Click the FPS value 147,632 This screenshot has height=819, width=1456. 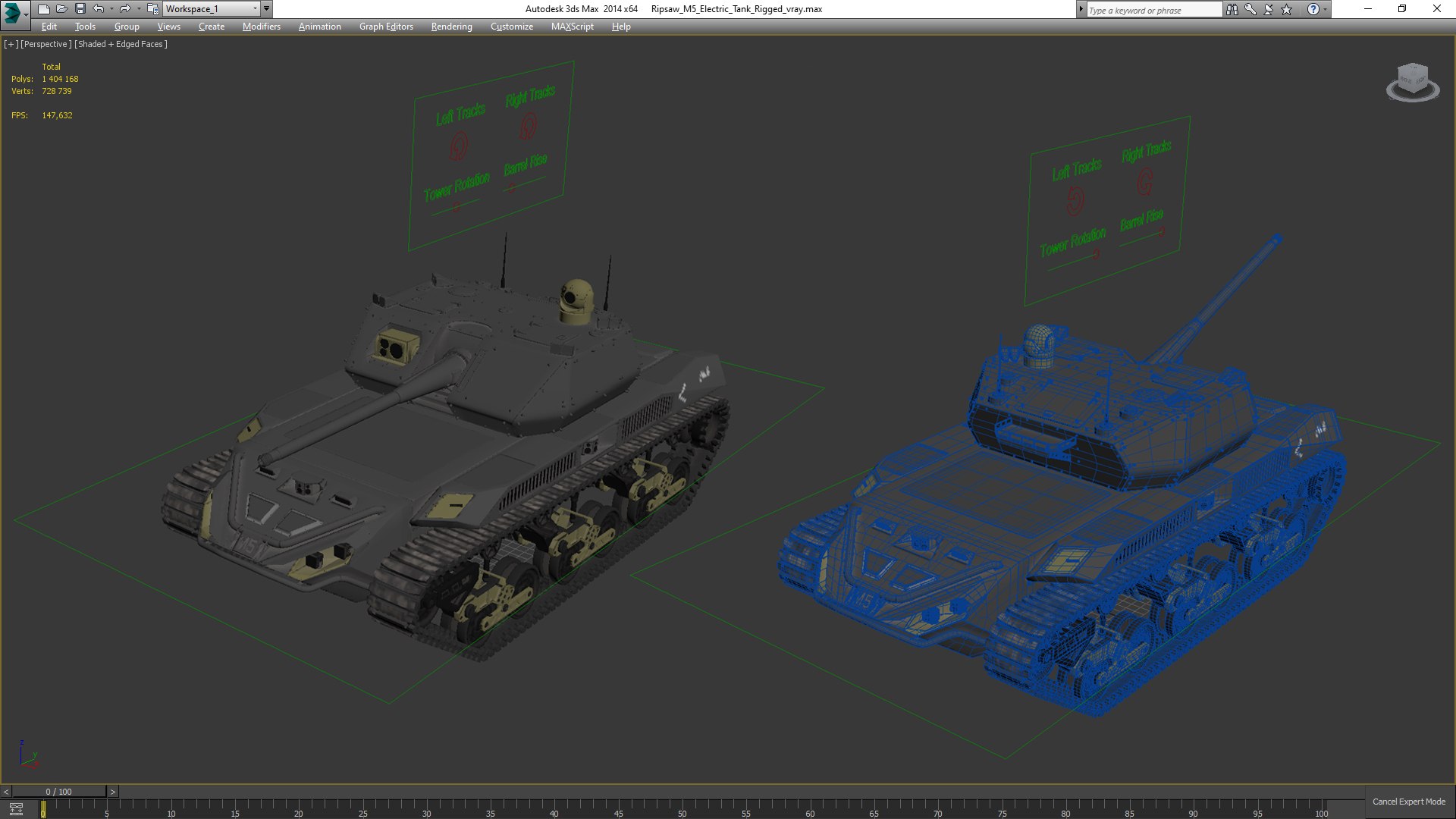click(57, 115)
